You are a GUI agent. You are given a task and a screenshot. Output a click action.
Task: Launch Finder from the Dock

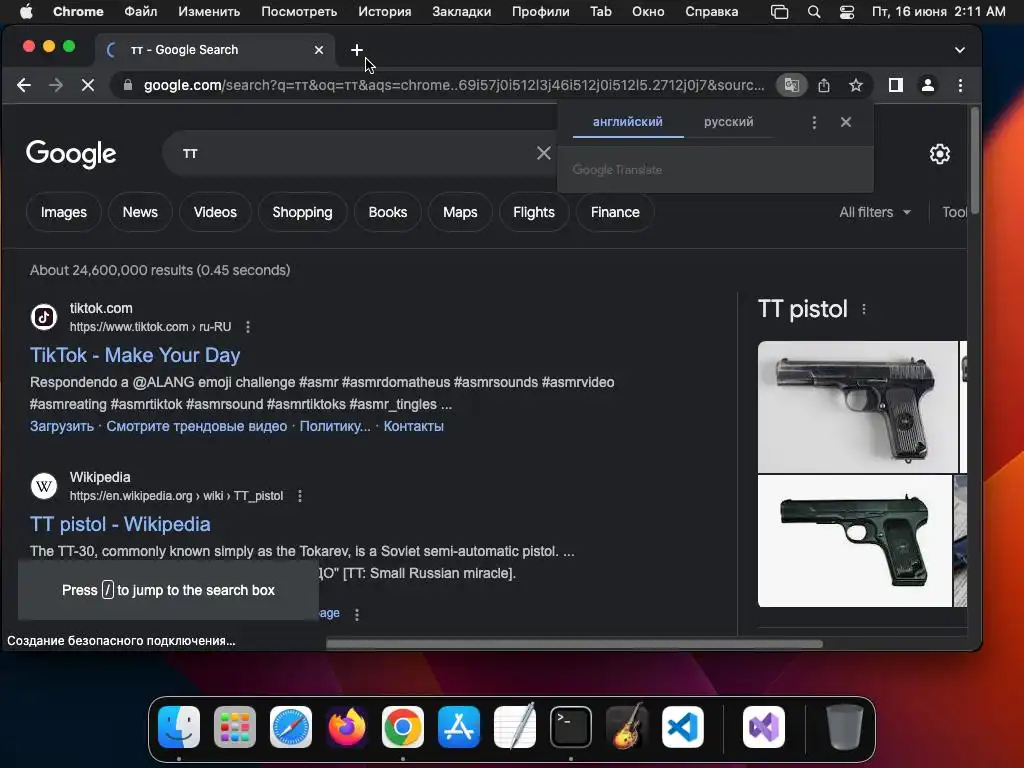coord(179,727)
